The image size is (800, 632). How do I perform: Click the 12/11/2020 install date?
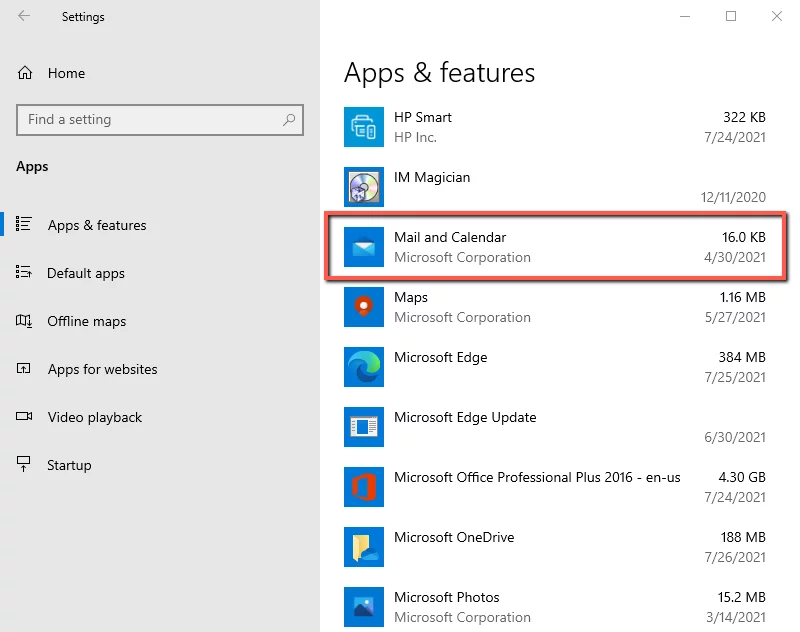pos(733,197)
